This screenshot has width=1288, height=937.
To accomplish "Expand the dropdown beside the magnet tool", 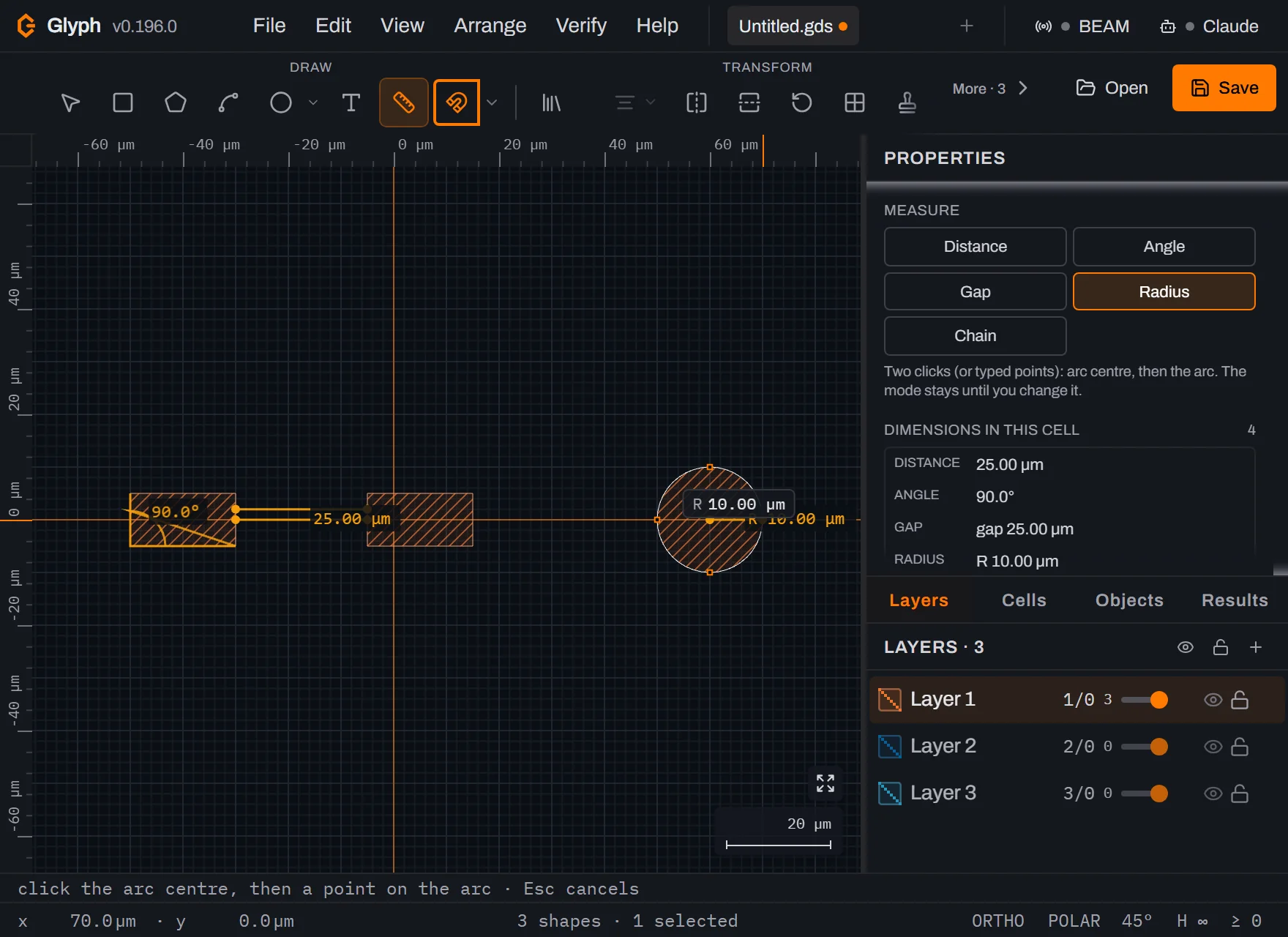I will 492,102.
